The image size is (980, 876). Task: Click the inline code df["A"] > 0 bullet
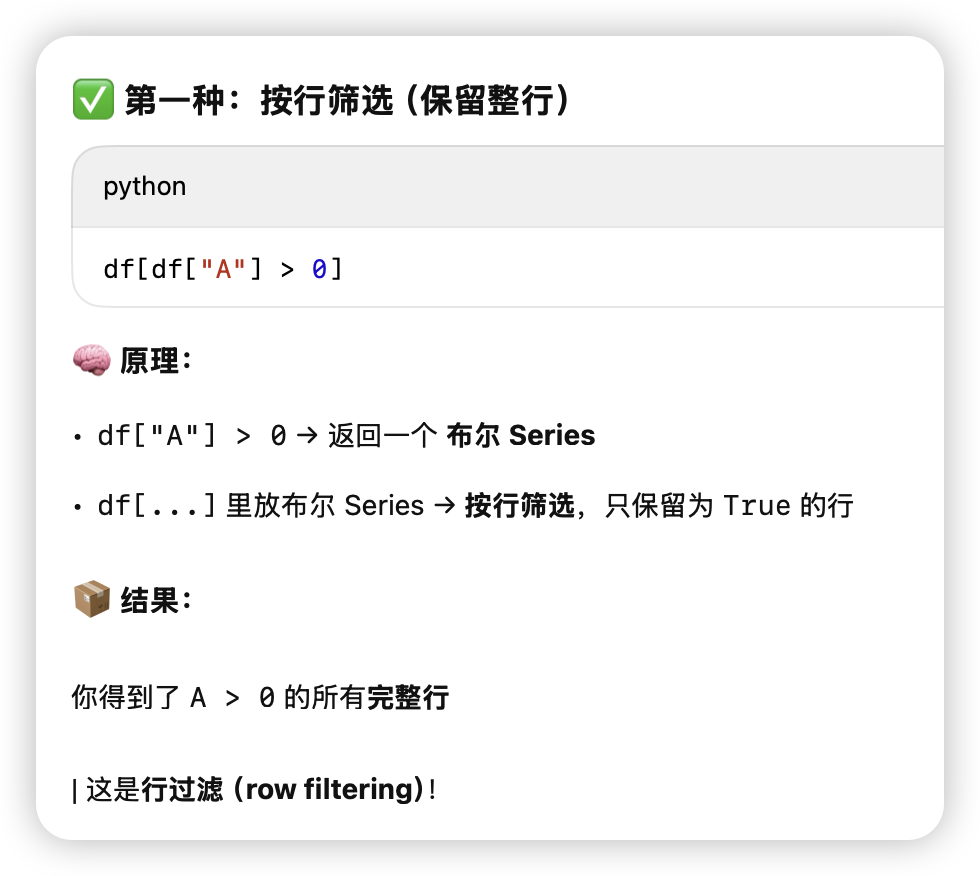pos(192,436)
